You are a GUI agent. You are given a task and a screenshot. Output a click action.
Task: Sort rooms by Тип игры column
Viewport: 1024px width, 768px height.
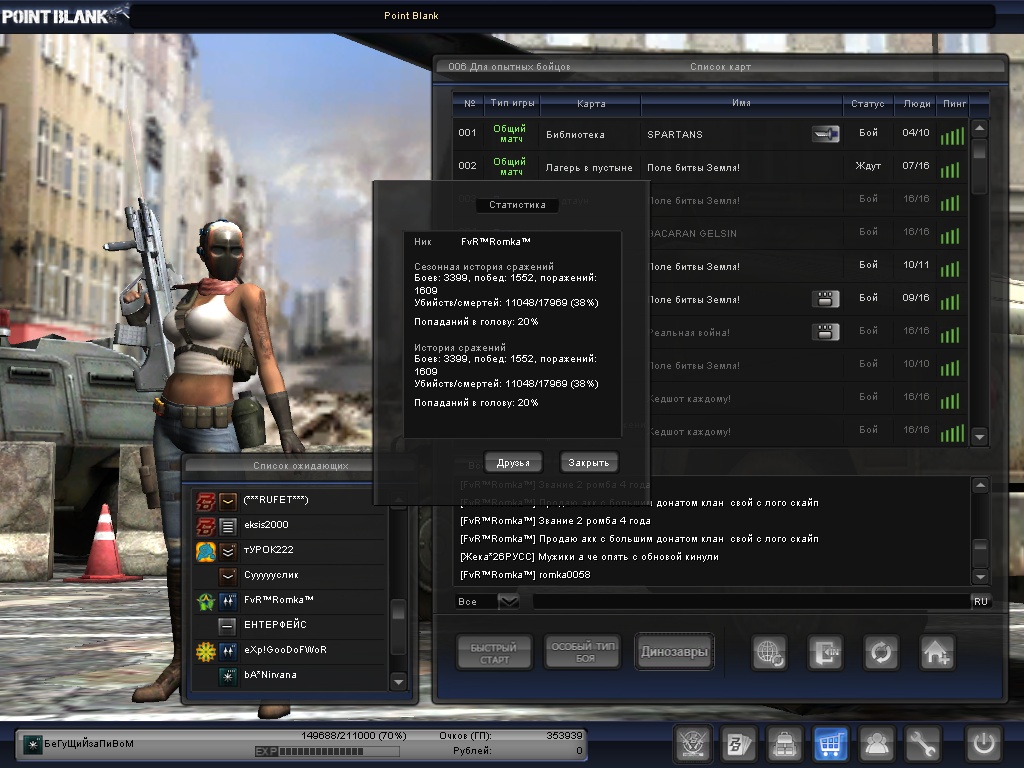(x=513, y=103)
